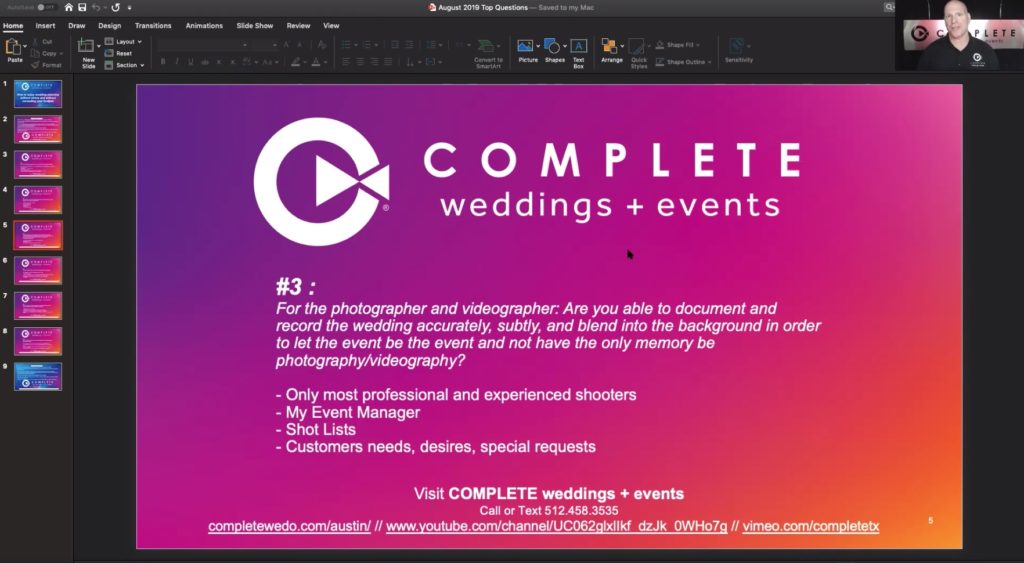
Task: Click the YouTube channel link
Action: click(556, 526)
